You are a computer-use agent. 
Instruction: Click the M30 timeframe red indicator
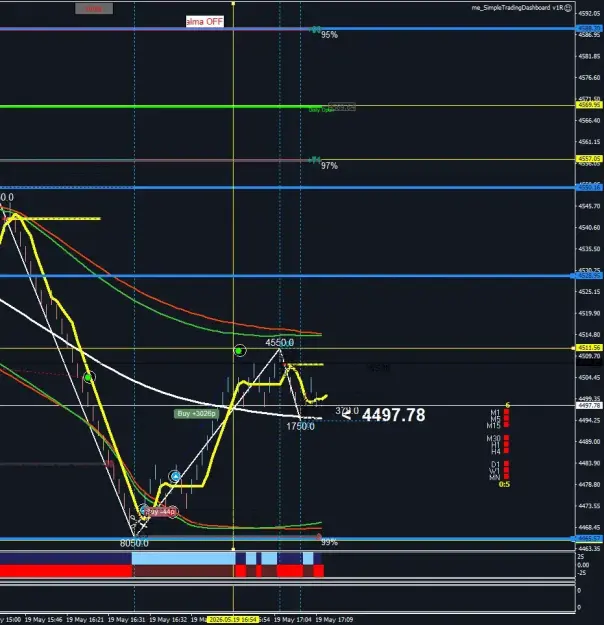(x=506, y=438)
